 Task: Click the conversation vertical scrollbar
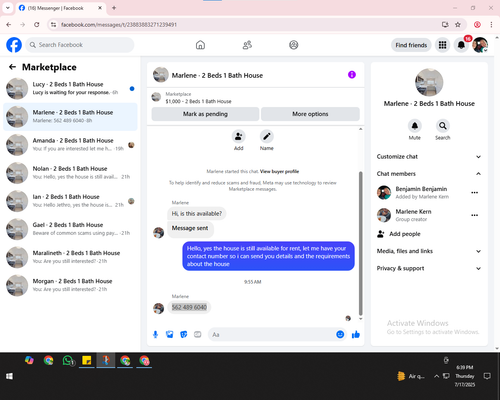(360, 243)
